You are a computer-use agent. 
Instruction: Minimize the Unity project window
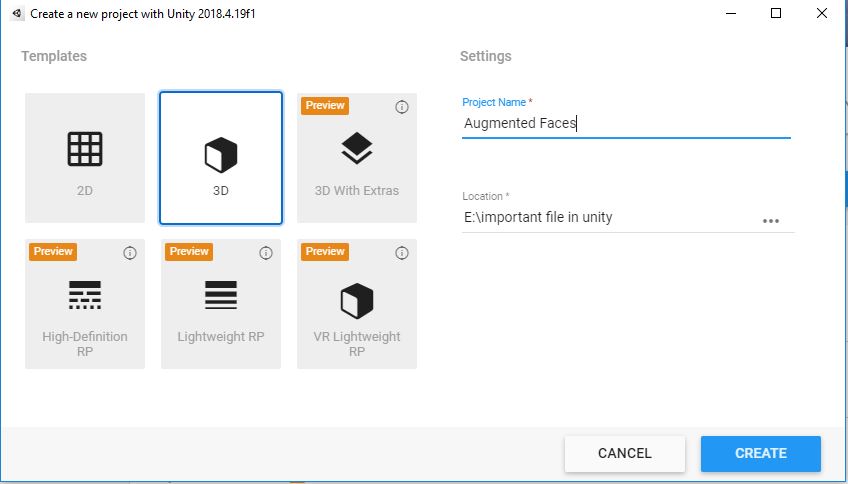731,14
